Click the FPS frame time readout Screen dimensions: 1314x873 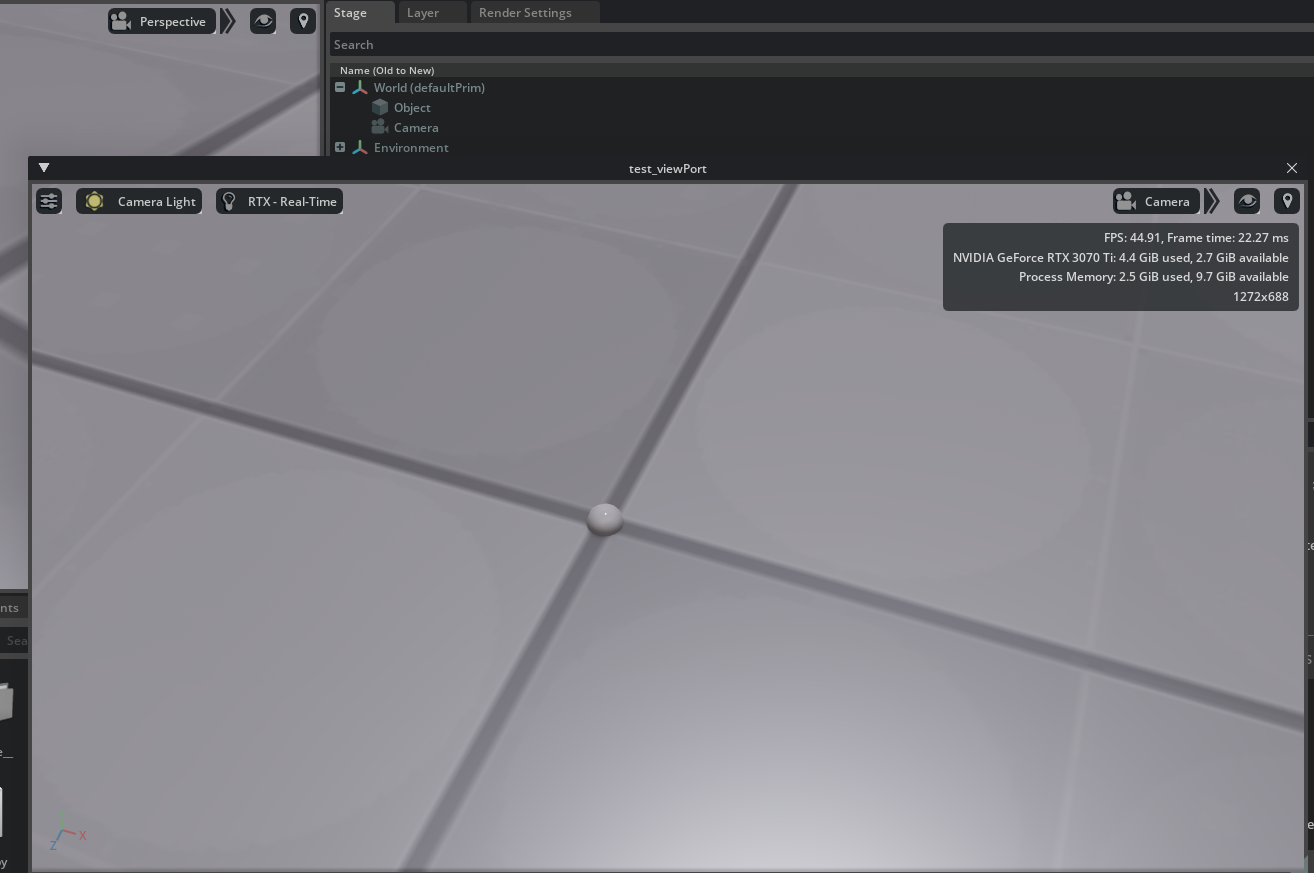tap(1196, 238)
